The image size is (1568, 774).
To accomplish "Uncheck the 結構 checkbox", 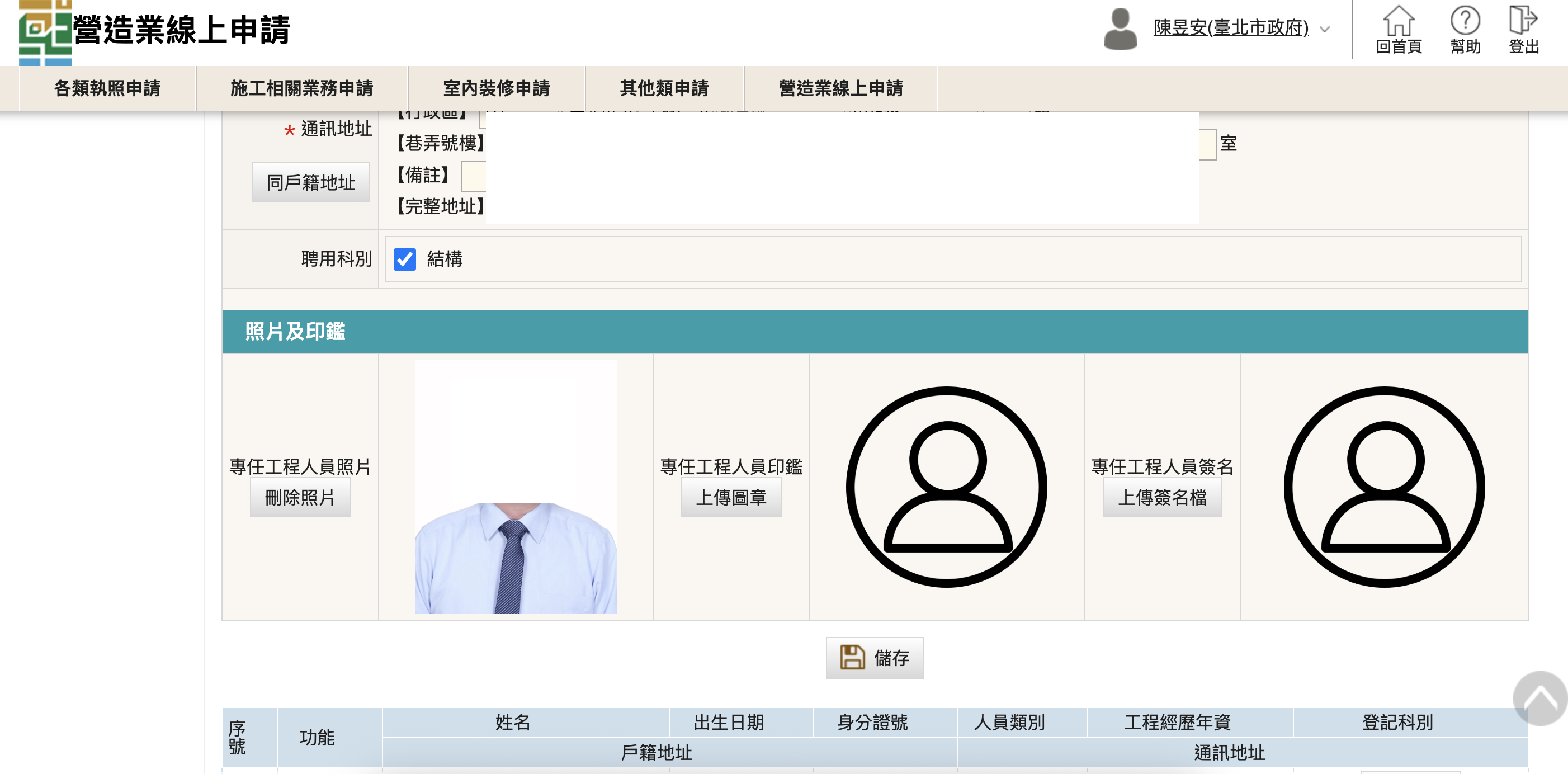I will coord(405,259).
